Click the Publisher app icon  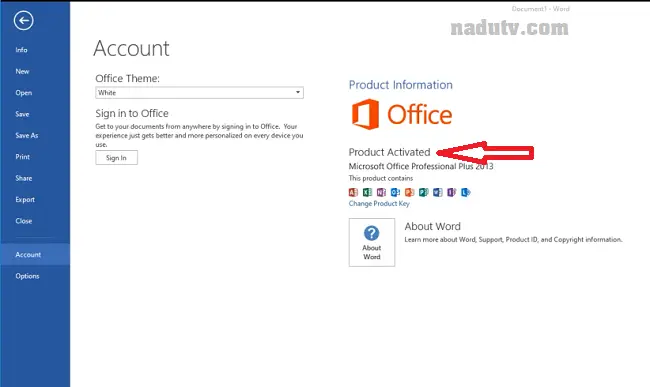[424, 192]
